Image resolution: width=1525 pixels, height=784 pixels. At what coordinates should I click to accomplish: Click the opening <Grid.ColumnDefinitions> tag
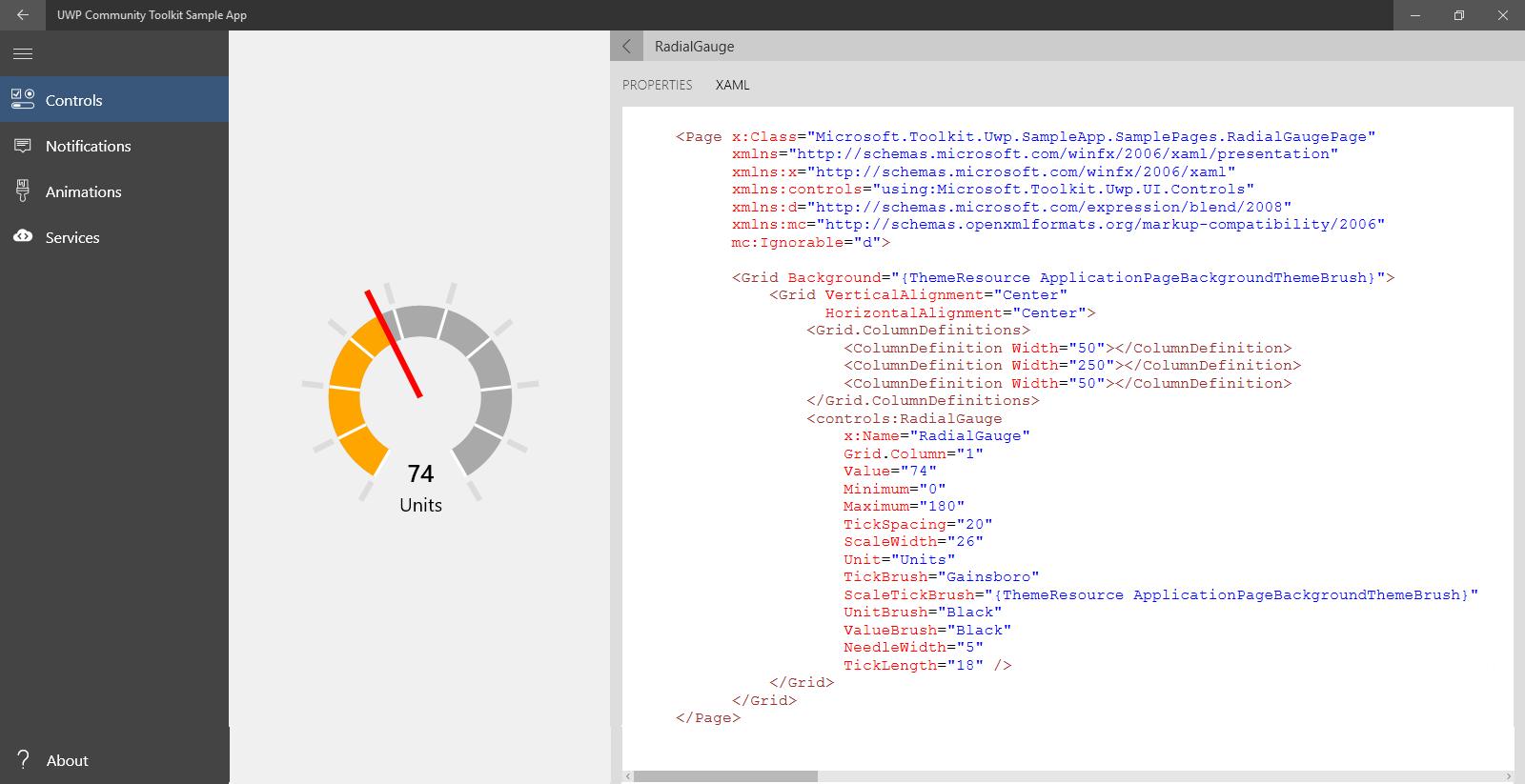tap(918, 330)
